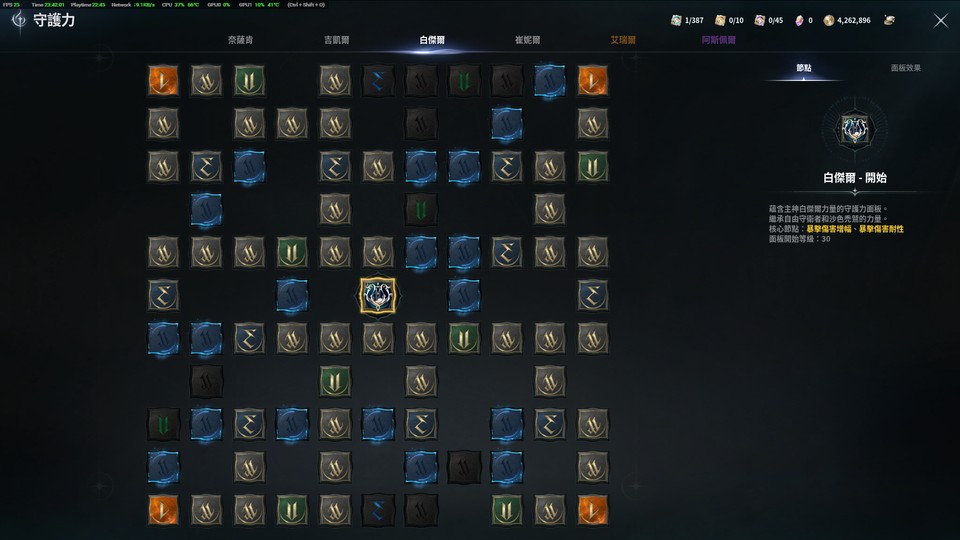Click the purple crystal currency icon
Viewport: 960px width, 540px height.
coord(799,20)
